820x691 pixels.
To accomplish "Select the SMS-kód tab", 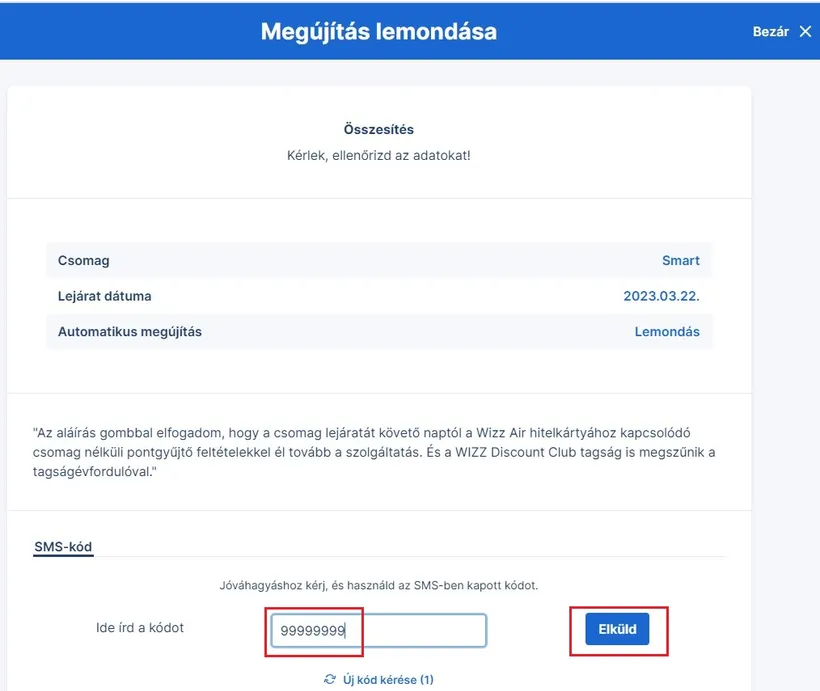I will [63, 546].
